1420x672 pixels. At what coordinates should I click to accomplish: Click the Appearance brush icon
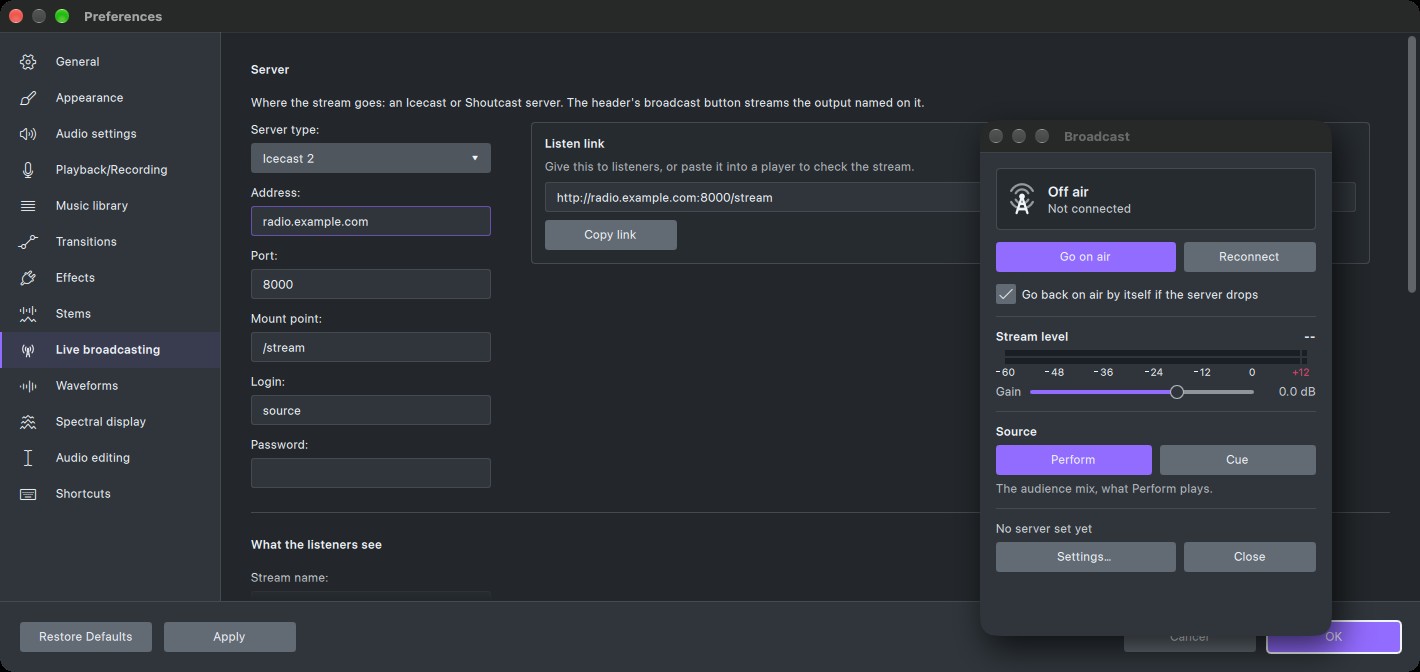tap(28, 98)
